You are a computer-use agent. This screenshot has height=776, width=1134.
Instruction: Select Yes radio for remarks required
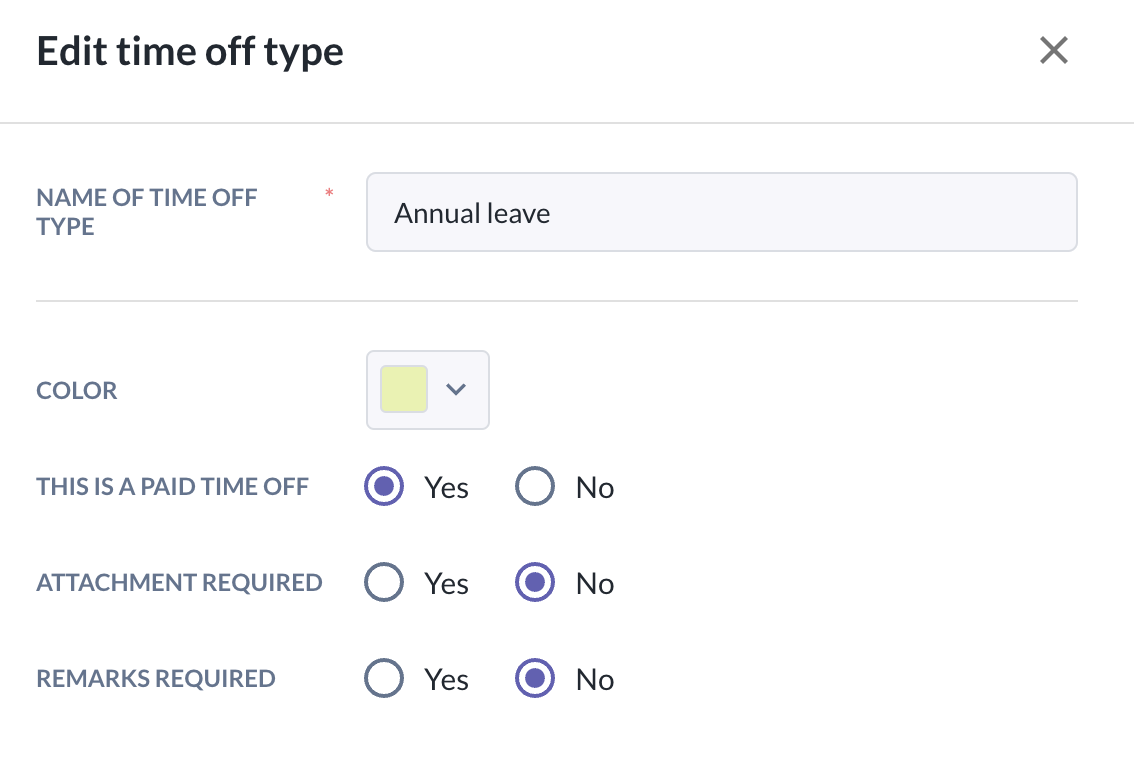point(384,679)
